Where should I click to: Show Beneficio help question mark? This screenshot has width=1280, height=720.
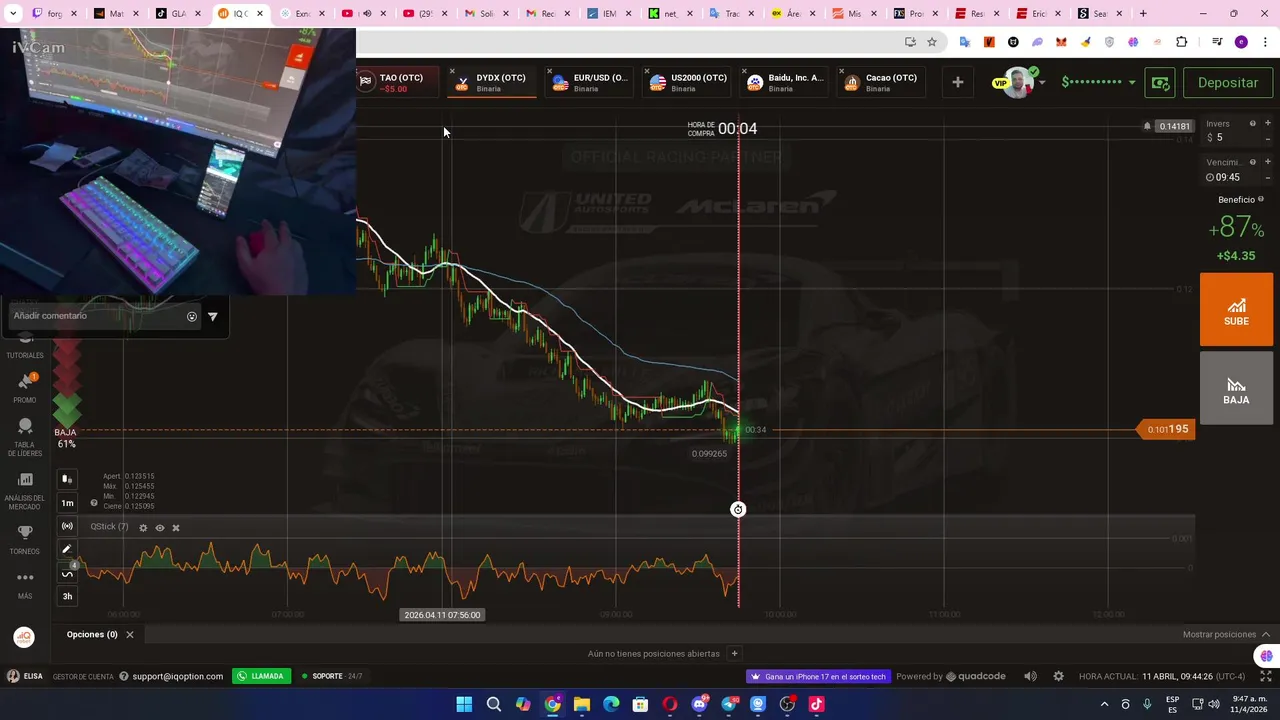(x=1261, y=200)
